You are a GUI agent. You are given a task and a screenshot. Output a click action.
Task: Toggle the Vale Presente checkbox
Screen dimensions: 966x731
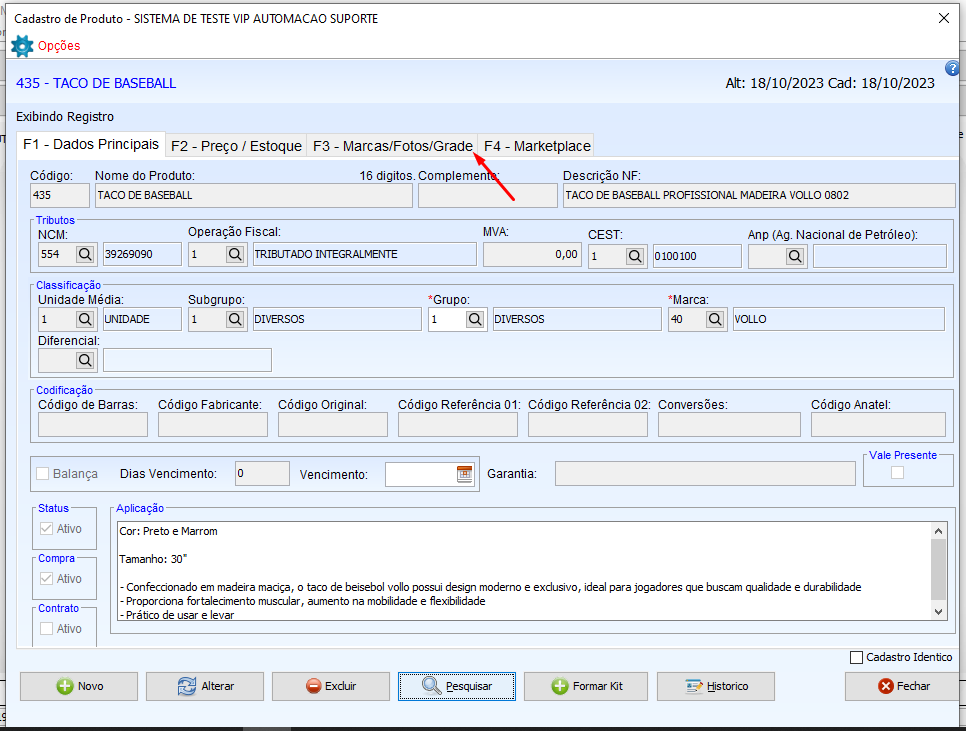click(898, 472)
